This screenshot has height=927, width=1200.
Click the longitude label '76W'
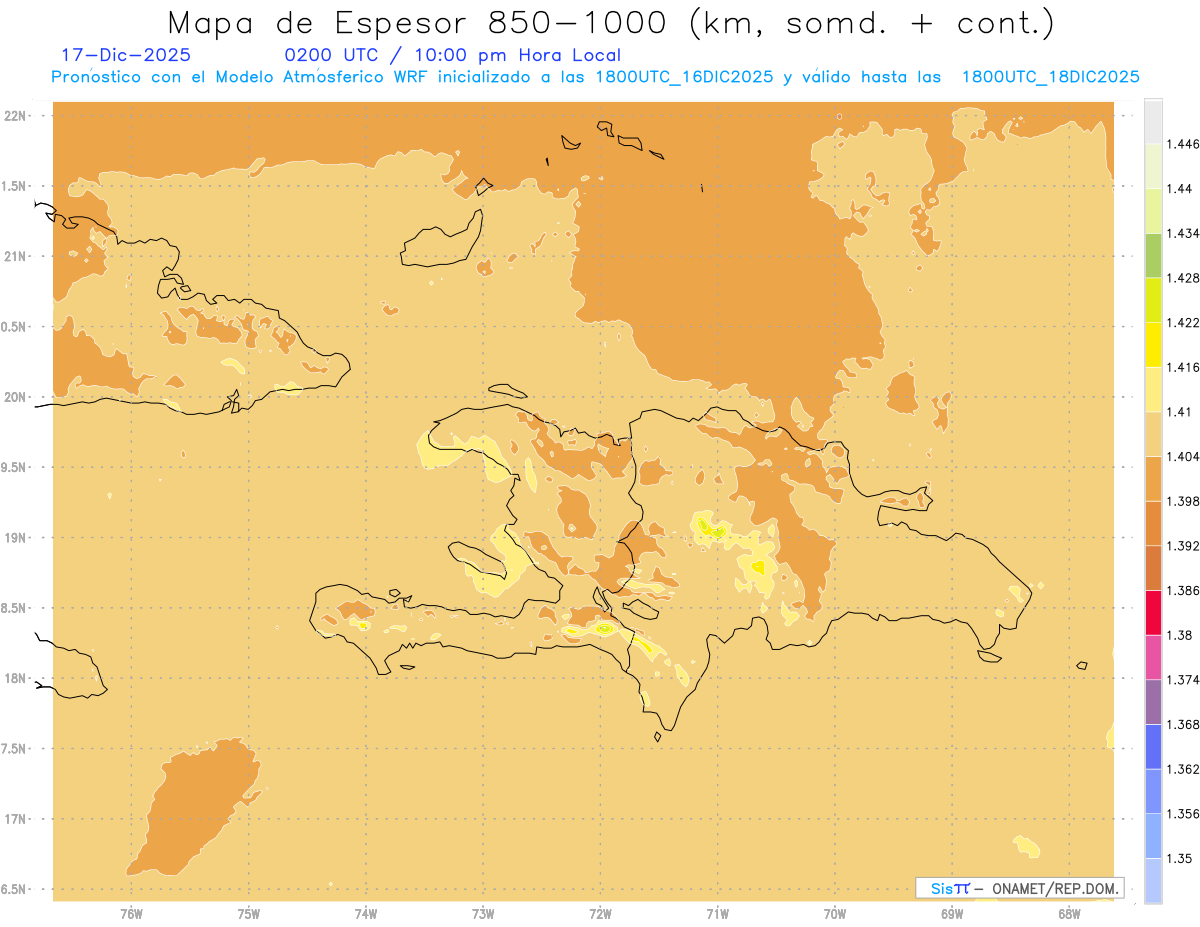131,913
